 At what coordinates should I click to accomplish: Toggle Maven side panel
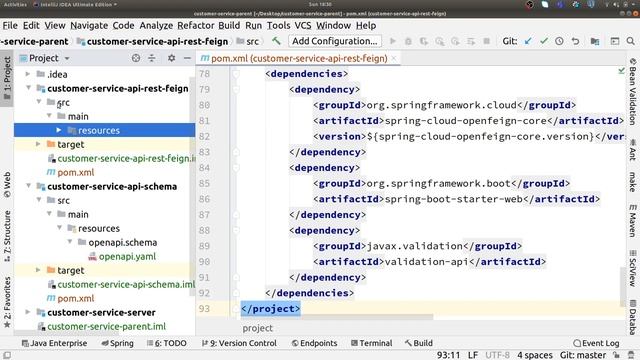point(633,220)
